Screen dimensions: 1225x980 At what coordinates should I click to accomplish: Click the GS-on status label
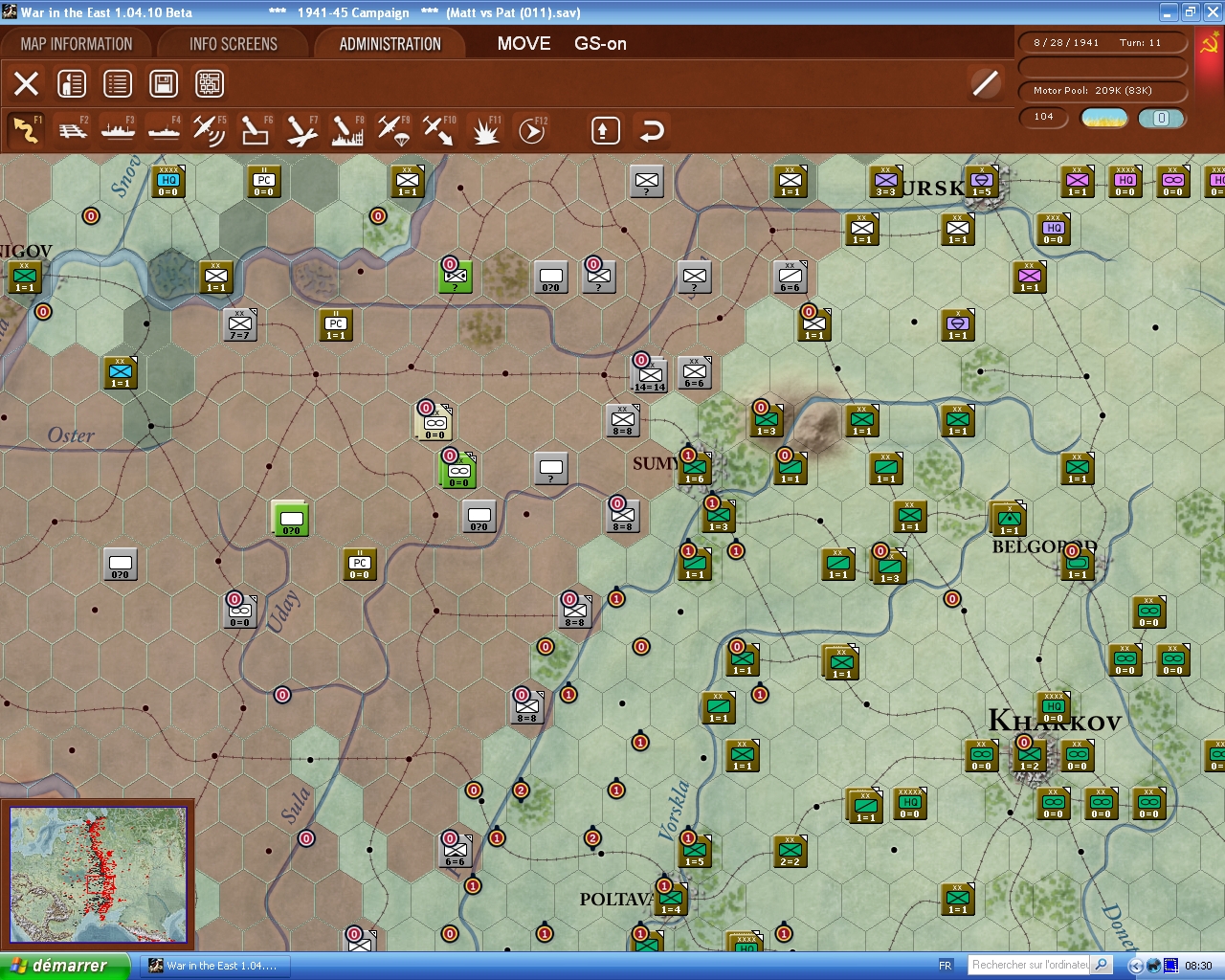601,44
